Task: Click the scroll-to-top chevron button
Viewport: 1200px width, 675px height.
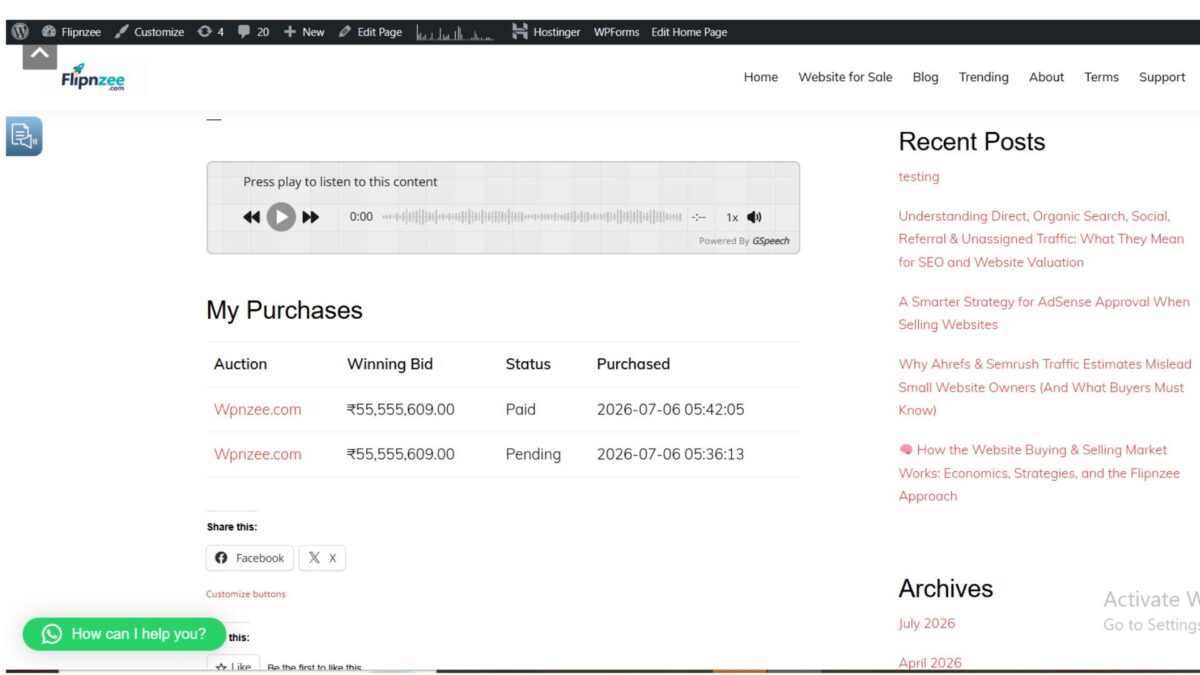Action: [x=39, y=54]
